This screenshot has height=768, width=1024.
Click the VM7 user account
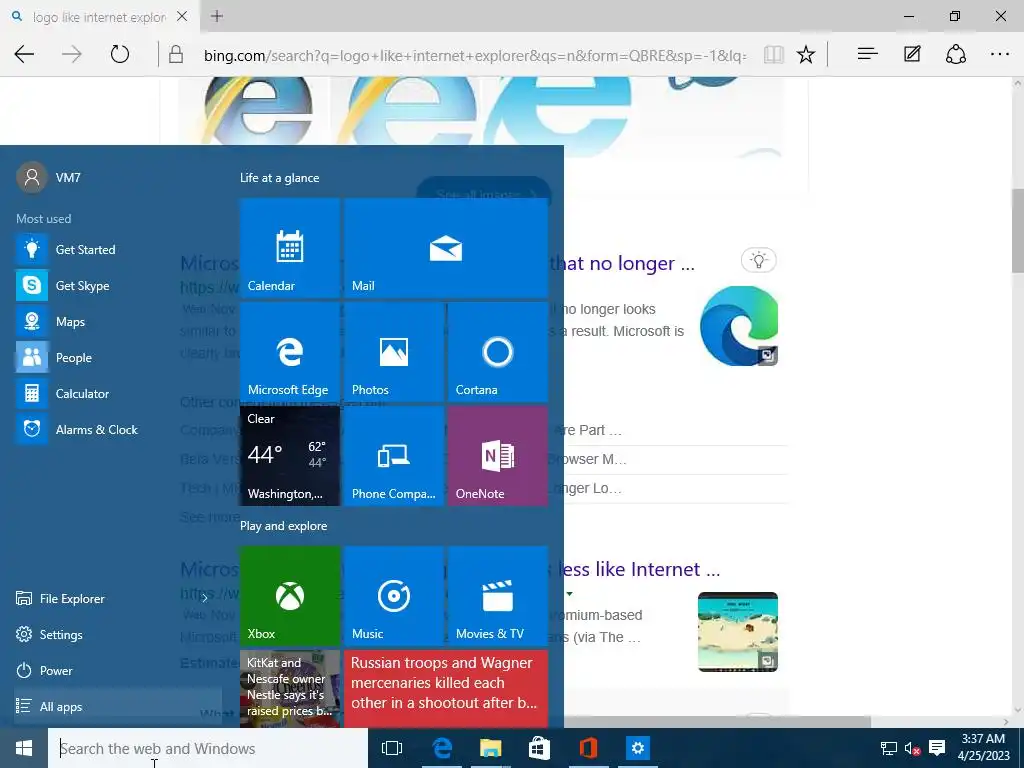[x=49, y=177]
